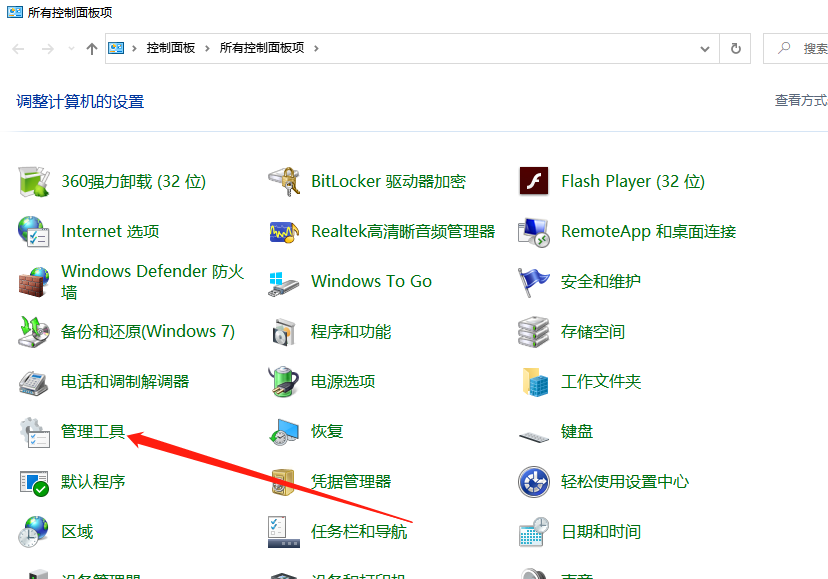Screen dimensions: 828x579
Task: Open the 安全和维护 flag icon
Action: click(533, 282)
